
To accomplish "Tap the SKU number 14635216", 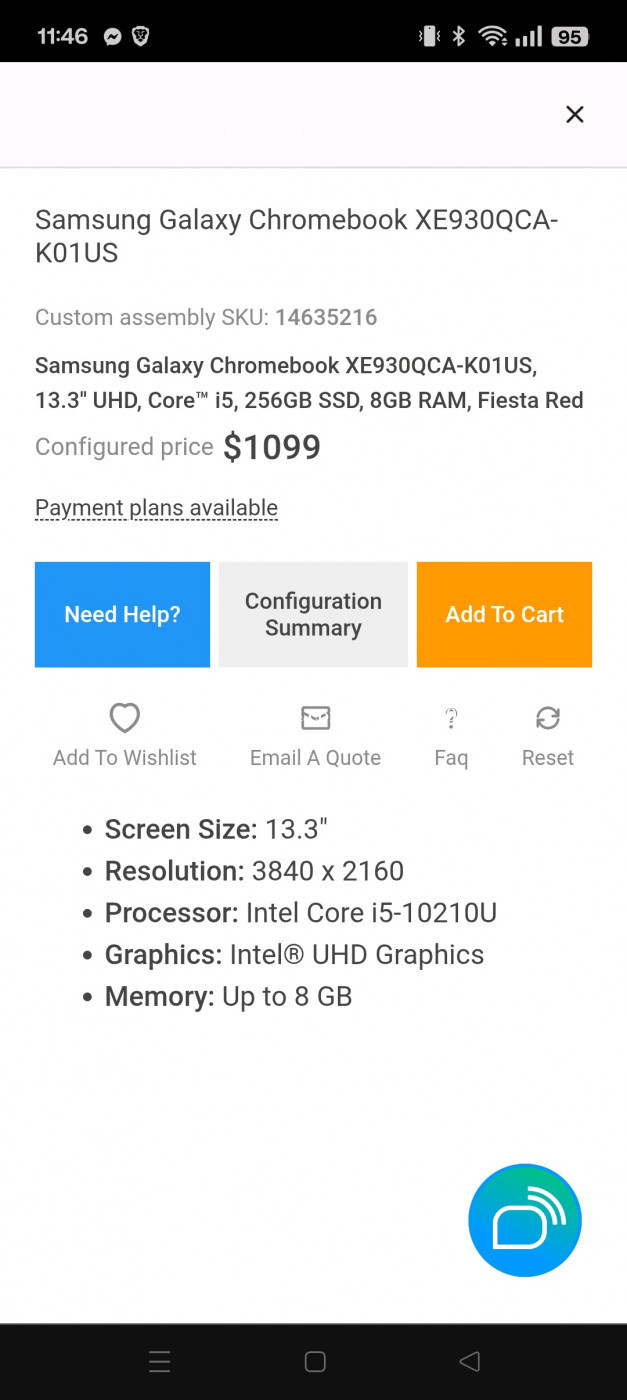I will pos(326,318).
